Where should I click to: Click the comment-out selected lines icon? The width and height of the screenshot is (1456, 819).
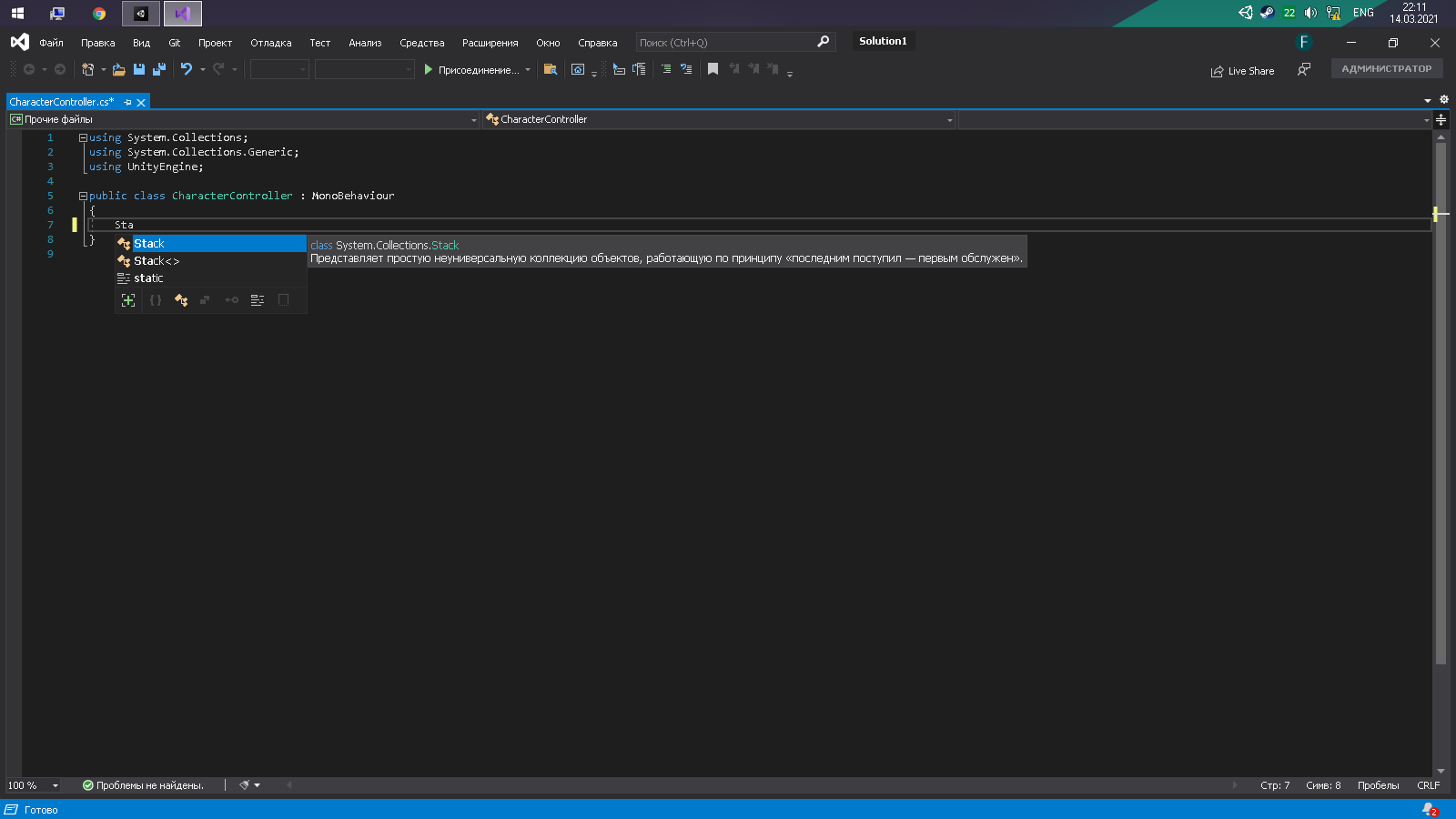tap(666, 69)
